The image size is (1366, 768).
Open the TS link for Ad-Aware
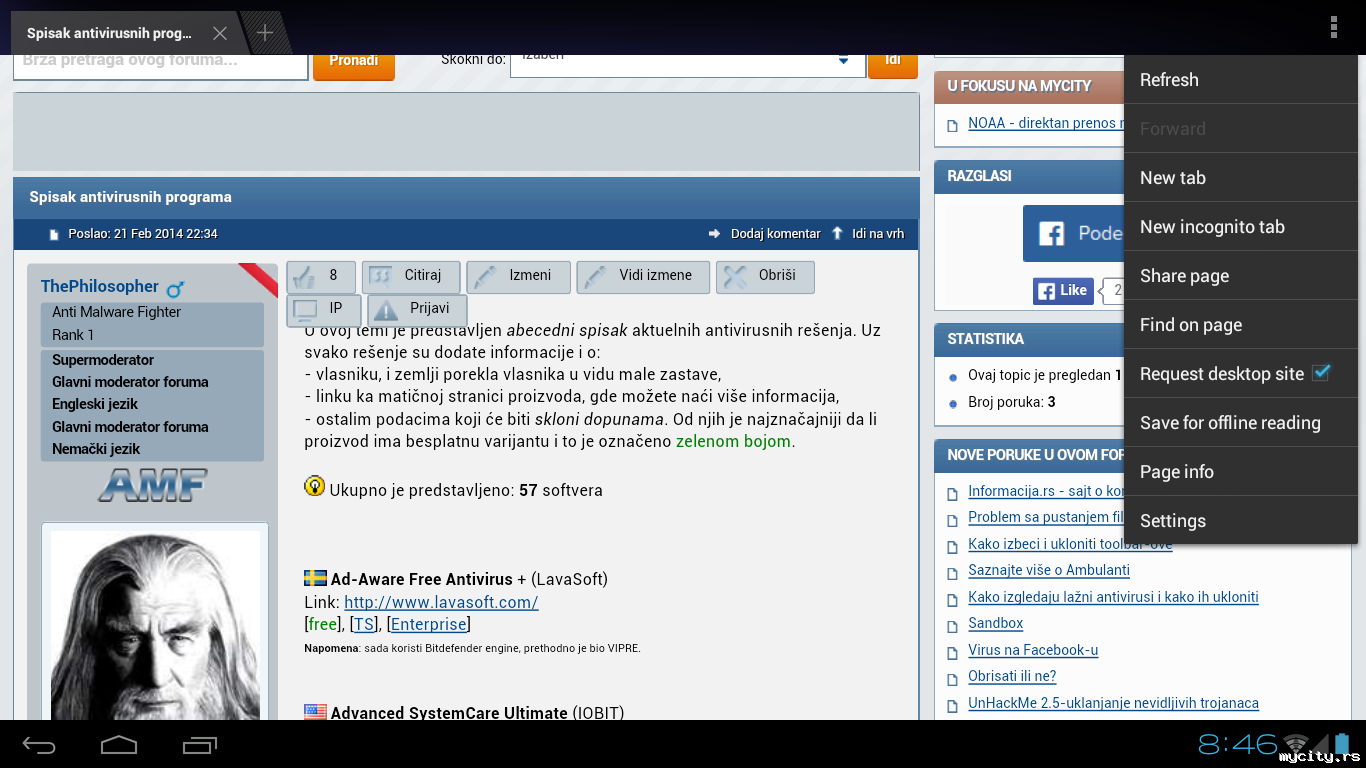[363, 624]
